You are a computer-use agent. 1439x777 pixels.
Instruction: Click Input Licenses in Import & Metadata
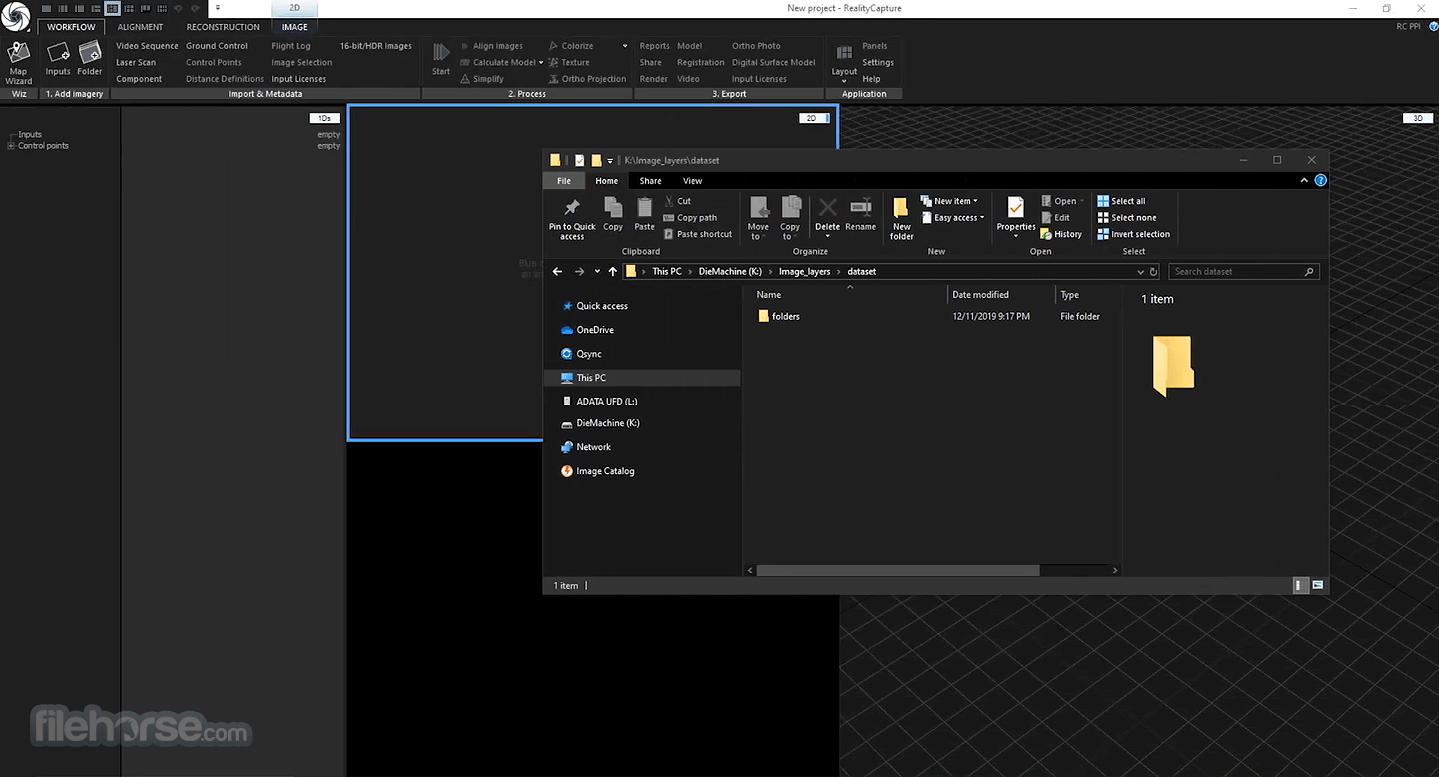pyautogui.click(x=299, y=79)
